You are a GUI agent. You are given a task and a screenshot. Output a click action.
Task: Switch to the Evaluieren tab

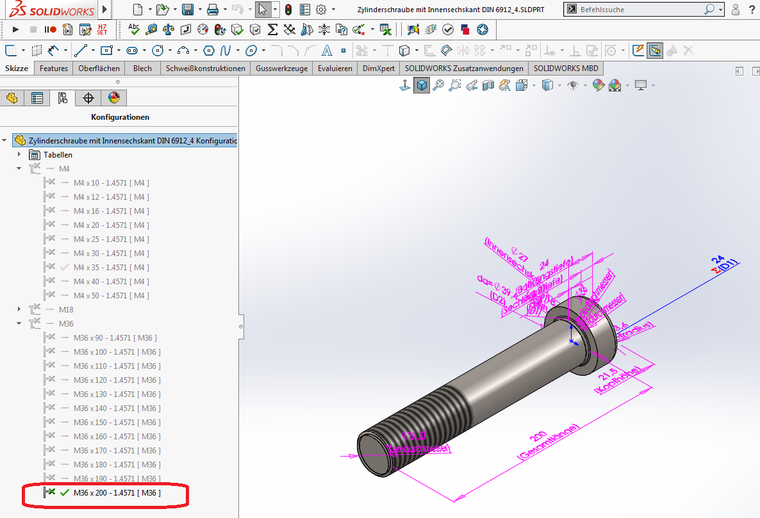point(335,68)
